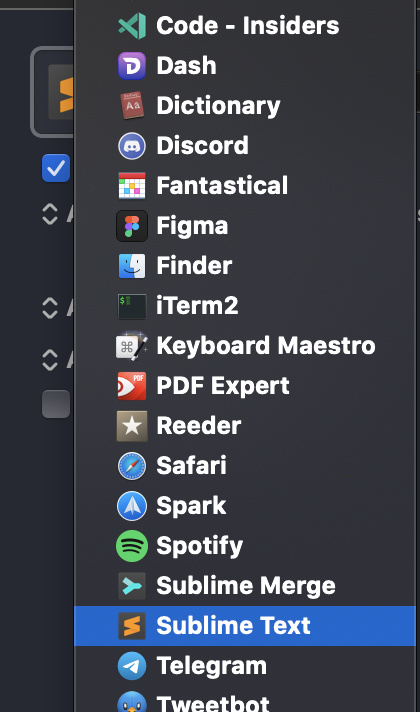Viewport: 420px width, 712px height.
Task: Select the Finder menu entry
Action: [x=245, y=266]
